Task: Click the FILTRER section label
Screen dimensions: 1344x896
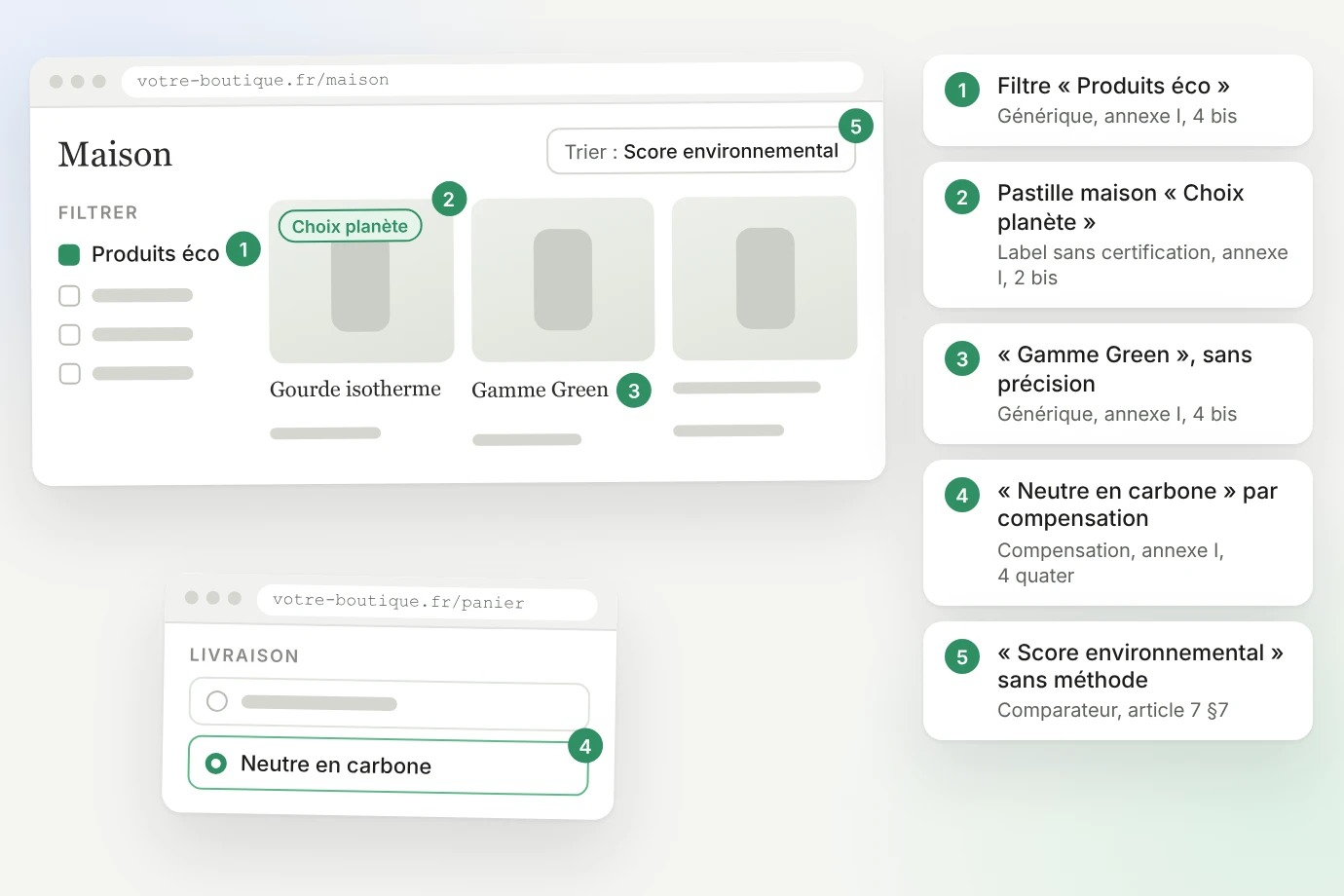Action: tap(98, 212)
